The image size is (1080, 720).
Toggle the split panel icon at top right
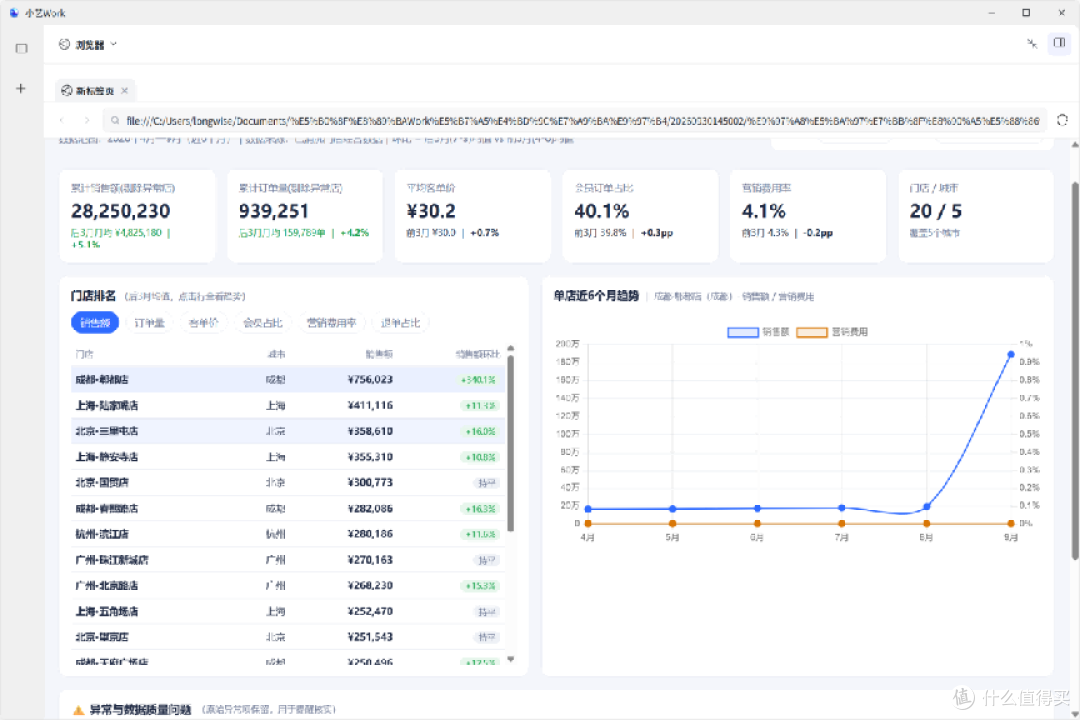tap(1059, 43)
